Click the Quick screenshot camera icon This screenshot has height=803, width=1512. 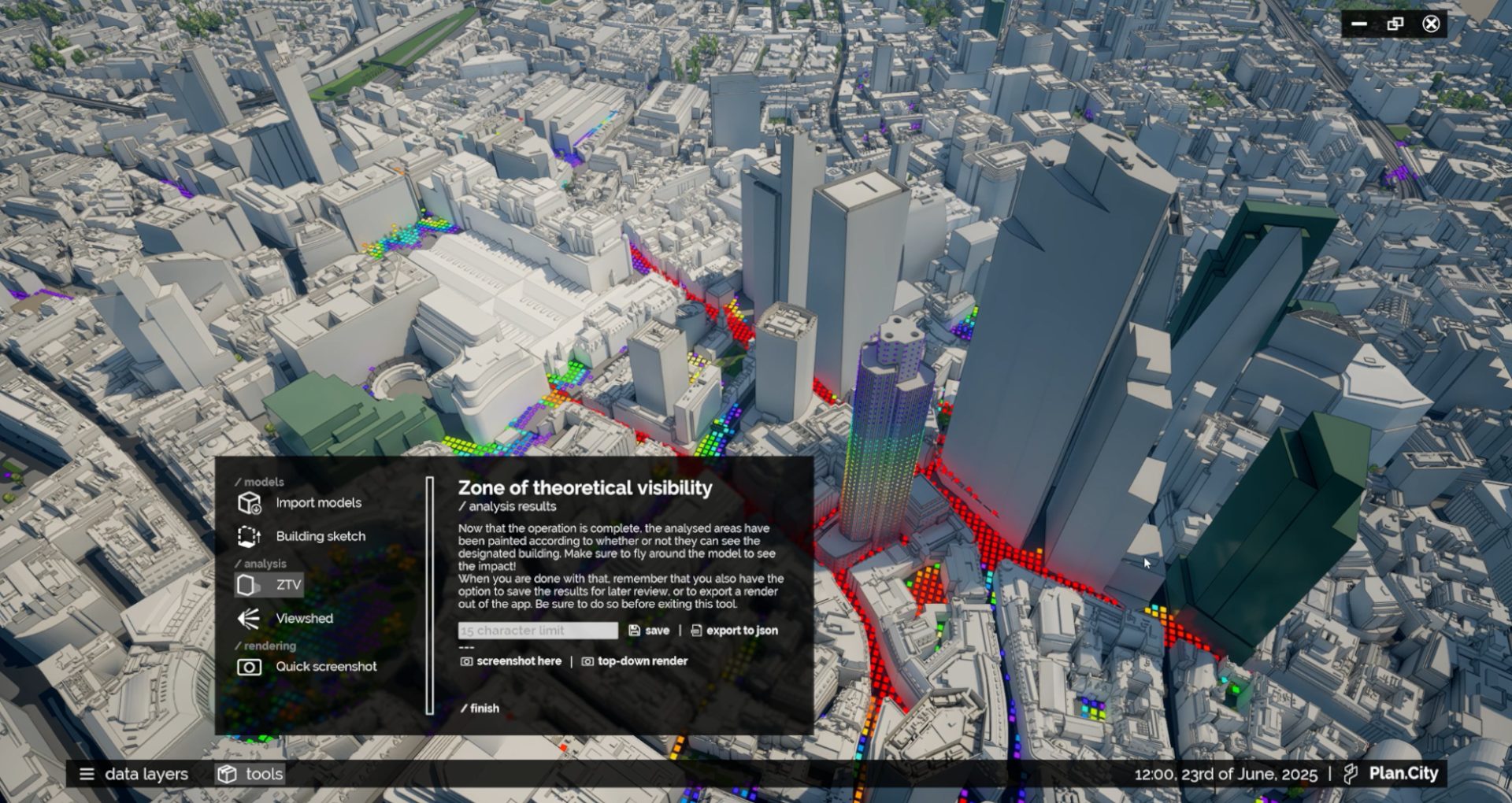[249, 667]
